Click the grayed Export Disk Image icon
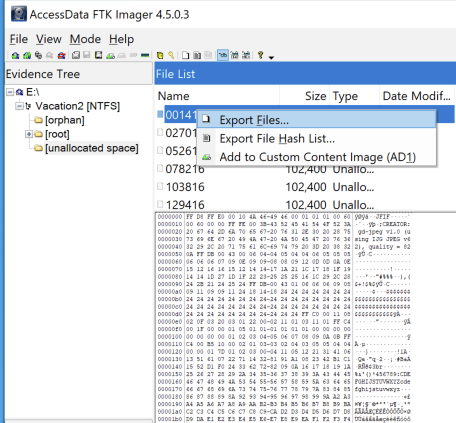This screenshot has width=456, height=423. coord(87,55)
